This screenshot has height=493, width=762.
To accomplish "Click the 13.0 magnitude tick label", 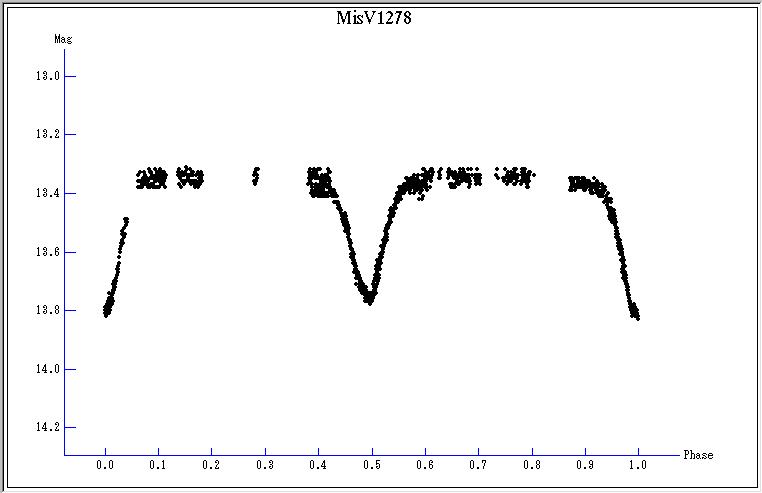I will 48,76.
